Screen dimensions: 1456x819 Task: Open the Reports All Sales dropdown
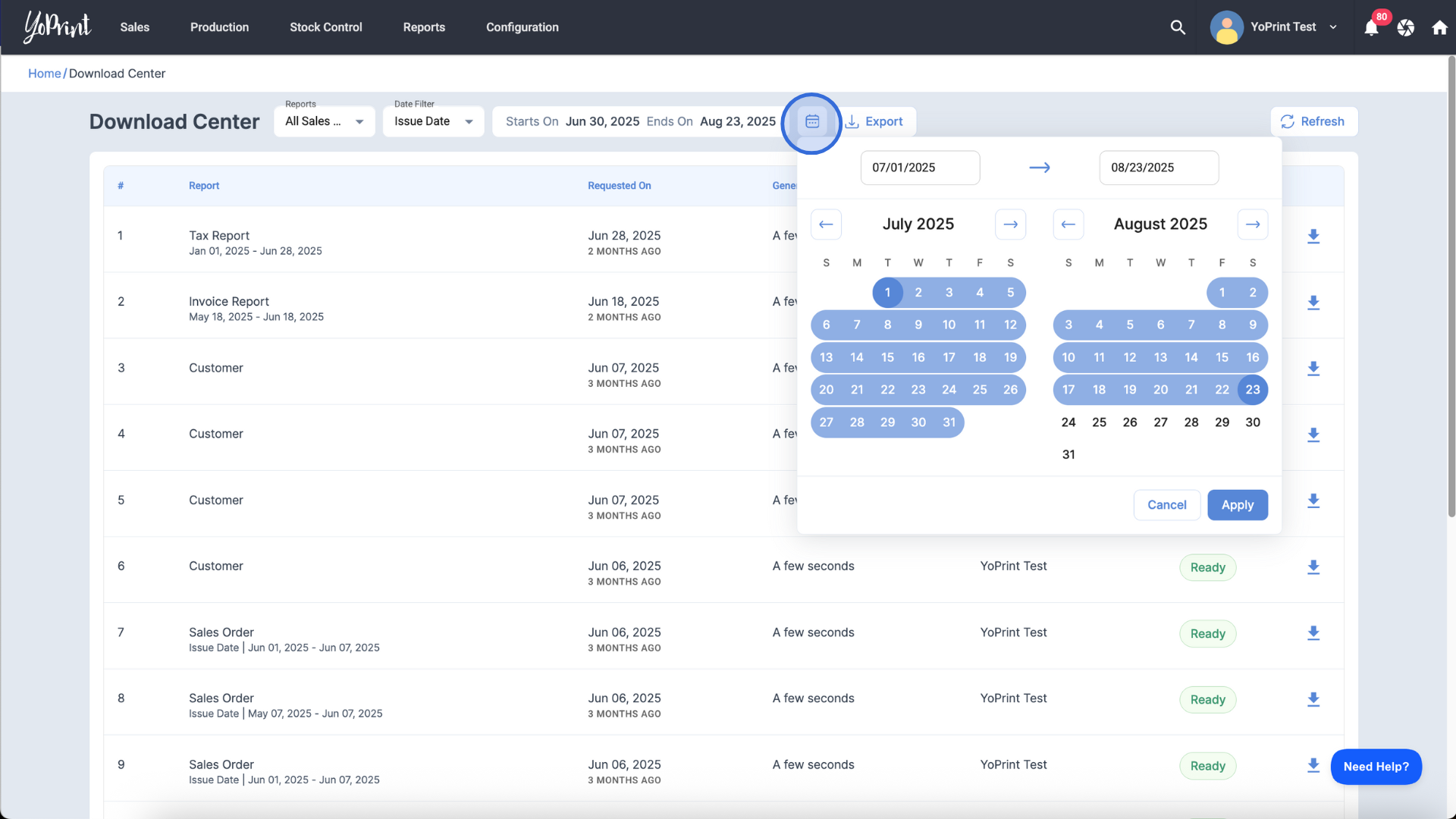(x=325, y=121)
